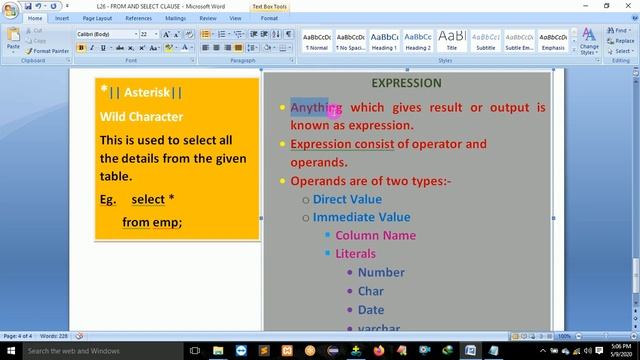
Task: Open the Page Layout tab
Action: (x=97, y=18)
